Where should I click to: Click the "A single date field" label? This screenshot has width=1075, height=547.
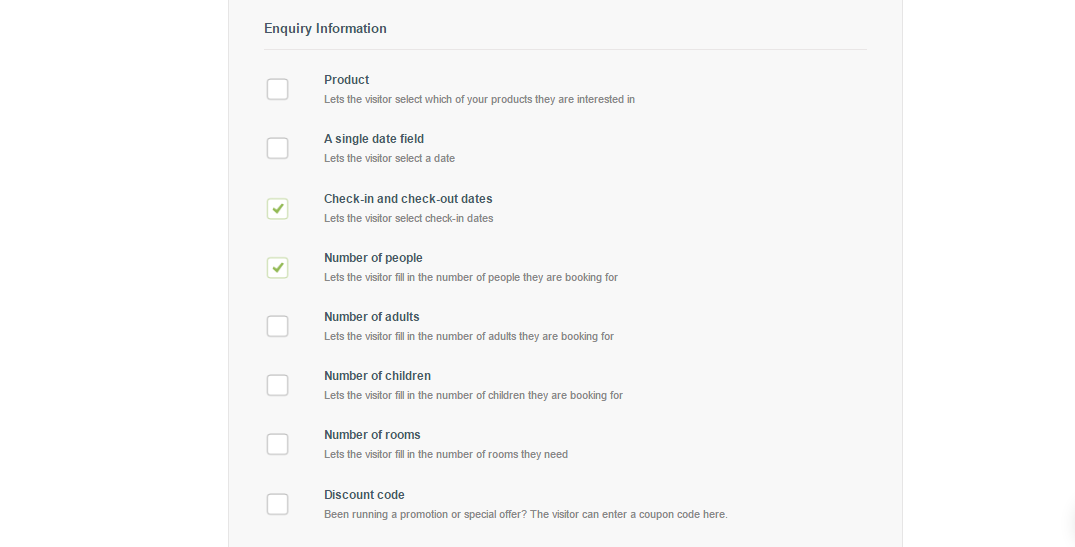pos(374,139)
